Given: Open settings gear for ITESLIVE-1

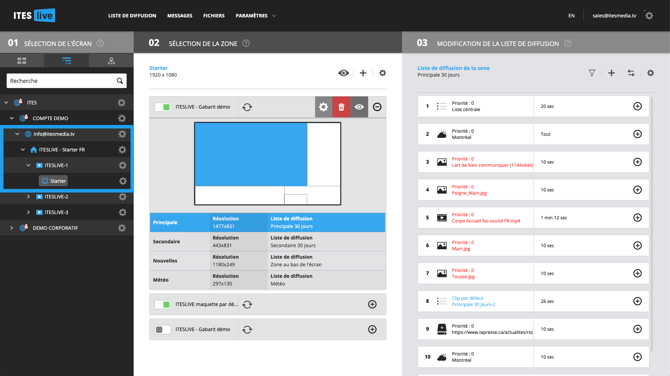Looking at the screenshot, I should (x=122, y=165).
